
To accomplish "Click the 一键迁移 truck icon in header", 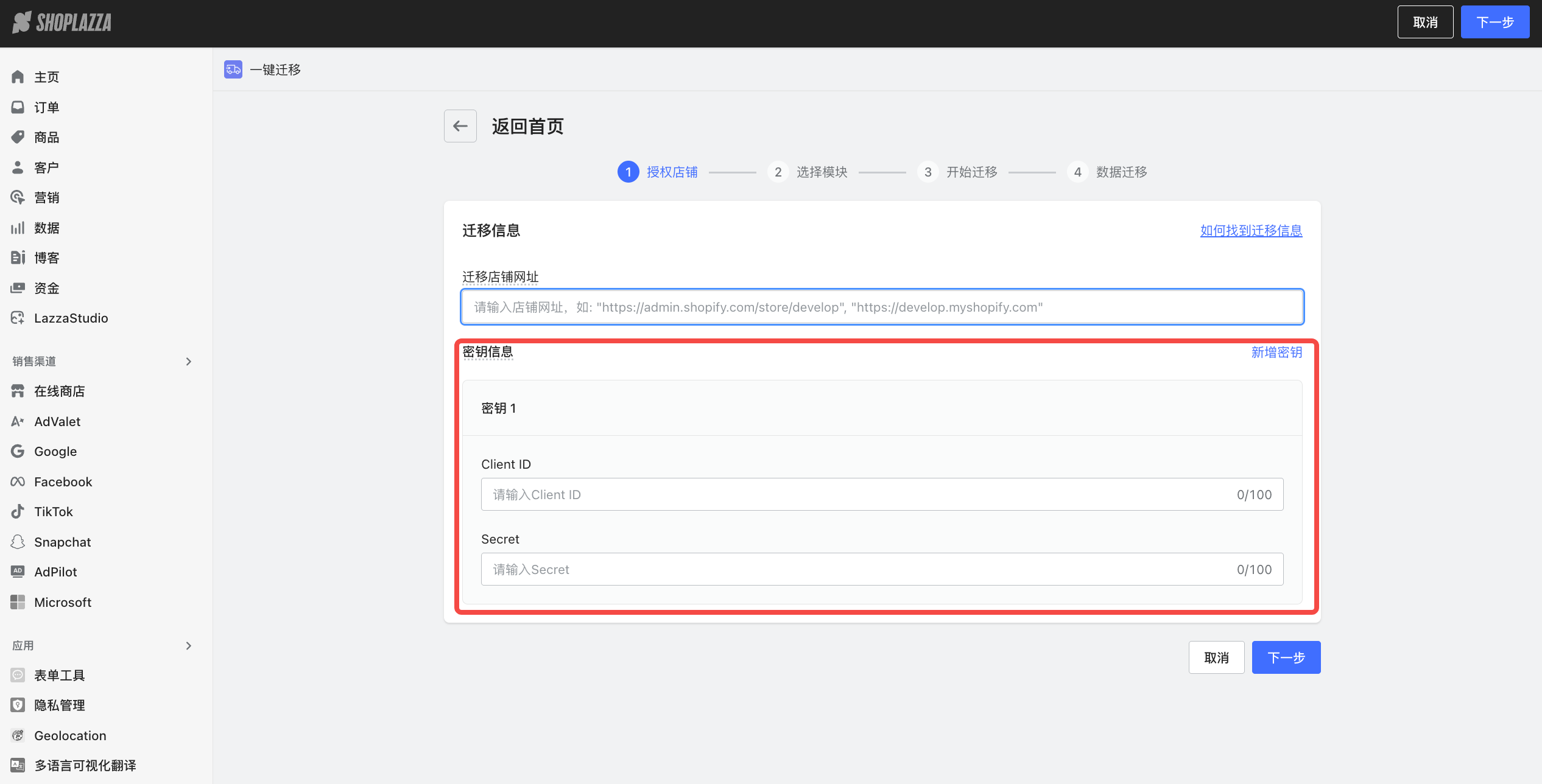I will [x=233, y=69].
